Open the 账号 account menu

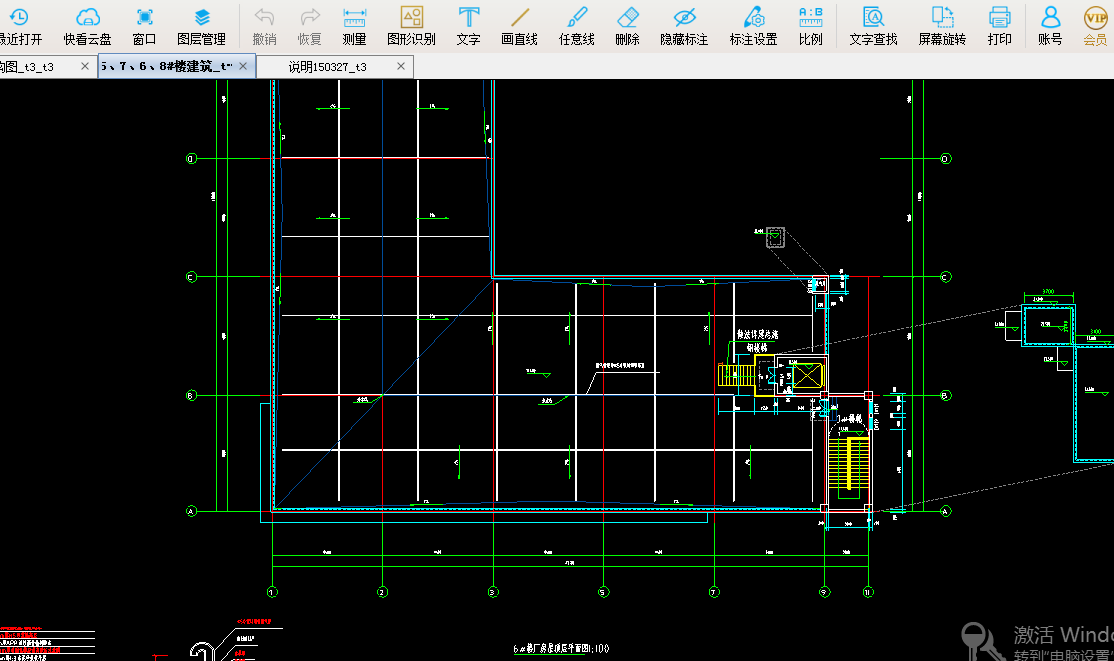pos(1050,26)
